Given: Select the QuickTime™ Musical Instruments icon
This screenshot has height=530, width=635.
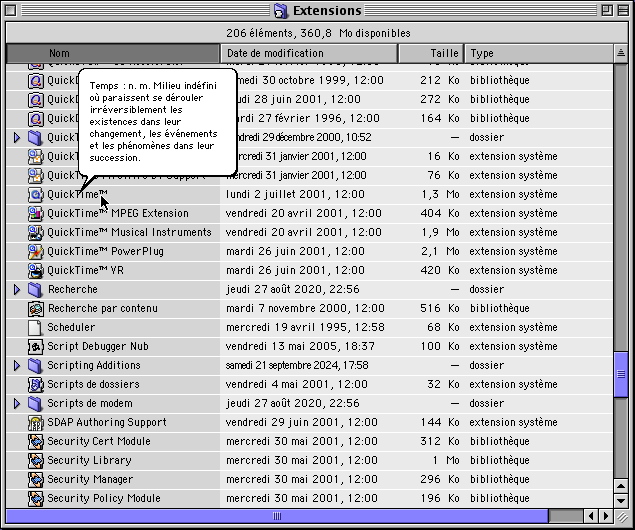Looking at the screenshot, I should [x=36, y=232].
